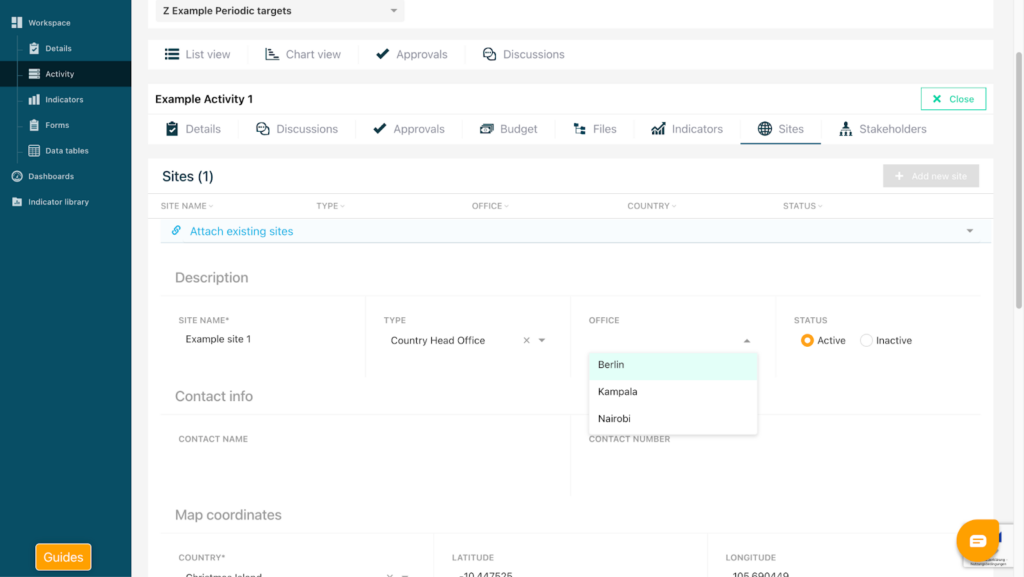Open Indicator library from sidebar icon

[x=17, y=202]
